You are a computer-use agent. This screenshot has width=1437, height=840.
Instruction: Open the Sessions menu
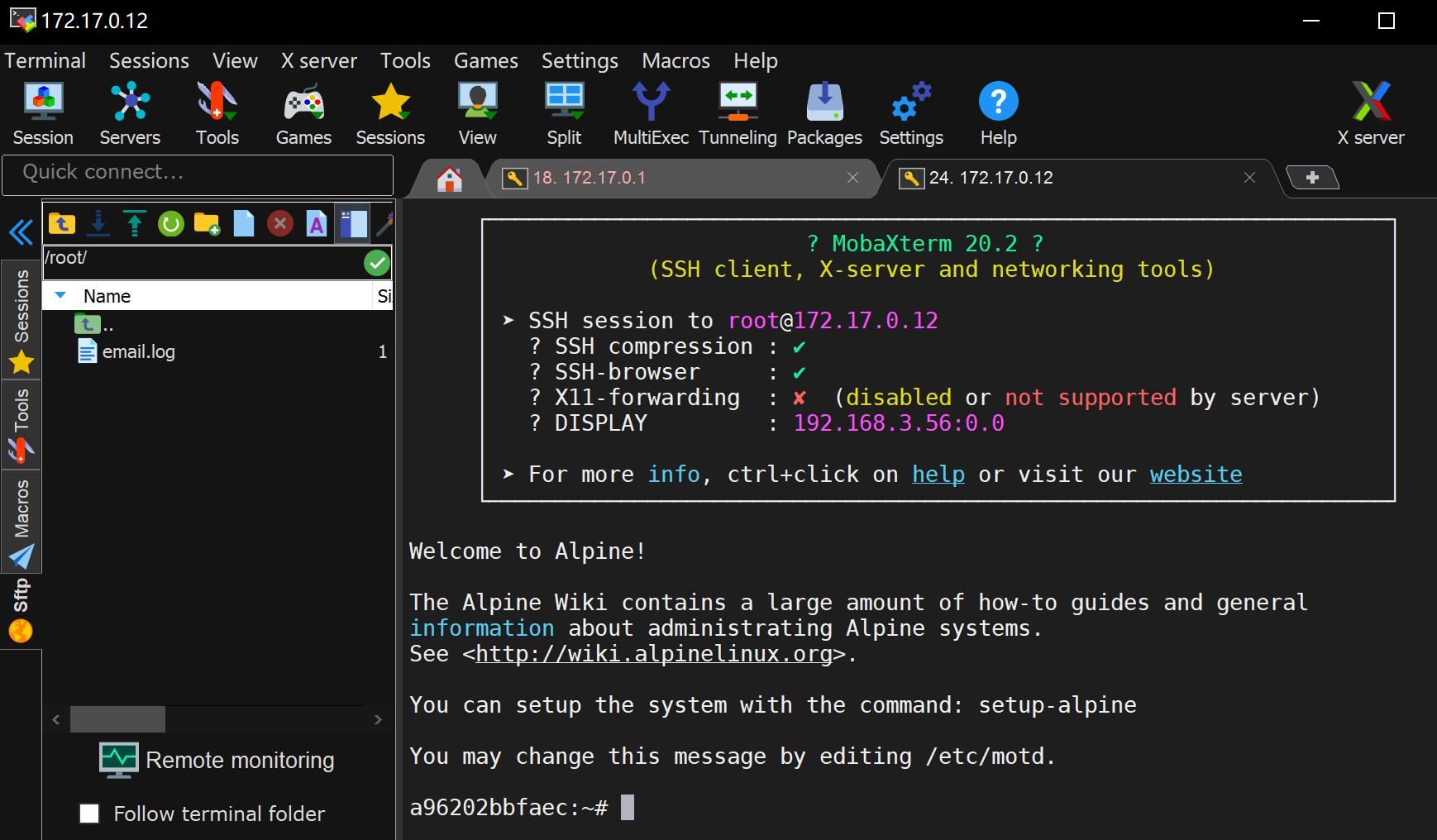coord(149,60)
